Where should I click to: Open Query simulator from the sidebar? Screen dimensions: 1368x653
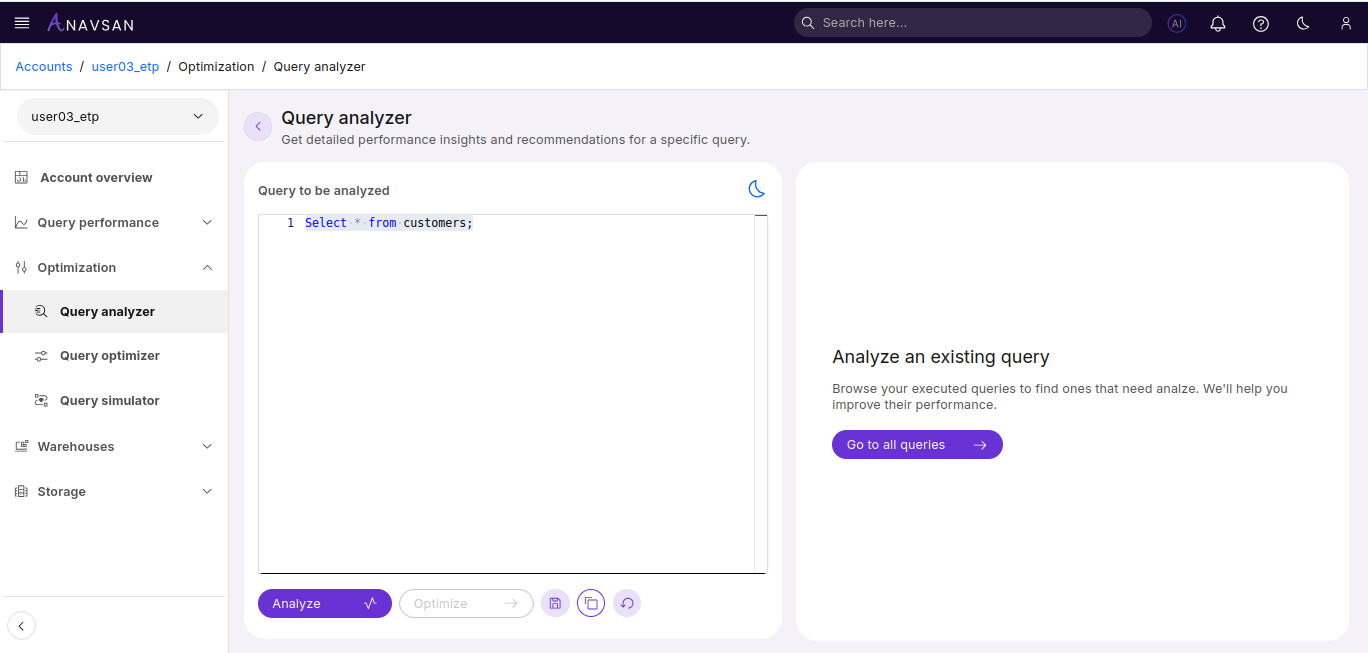[110, 400]
